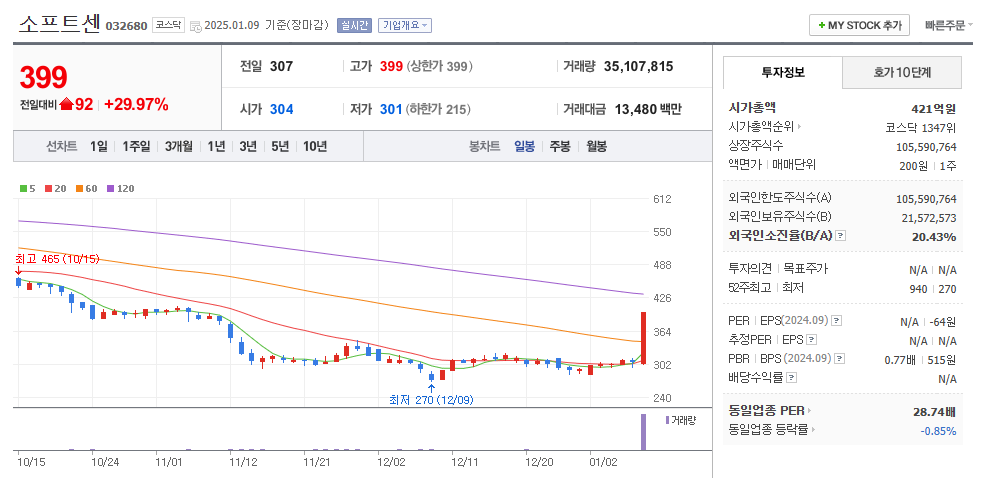The width and height of the screenshot is (983, 478).
Task: Click the help icon next to 추정PER EPS
Action: pyautogui.click(x=811, y=339)
